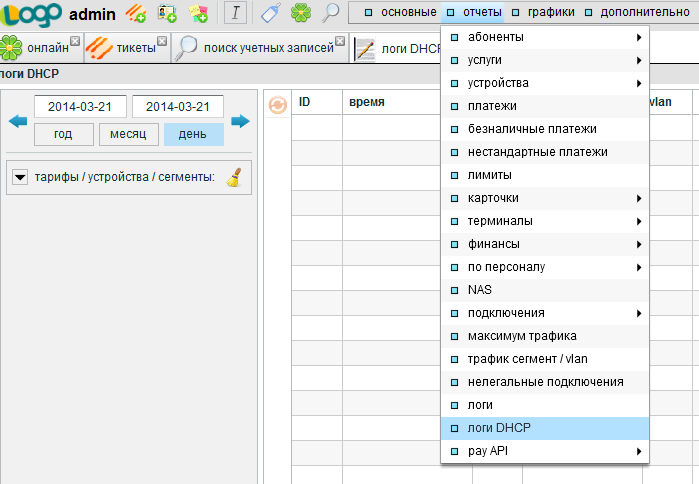Click the orange refresh icon in table header

coord(278,103)
